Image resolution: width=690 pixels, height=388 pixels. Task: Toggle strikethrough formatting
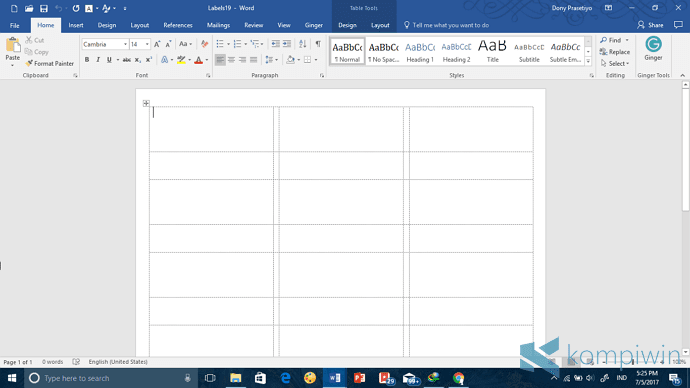(126, 60)
